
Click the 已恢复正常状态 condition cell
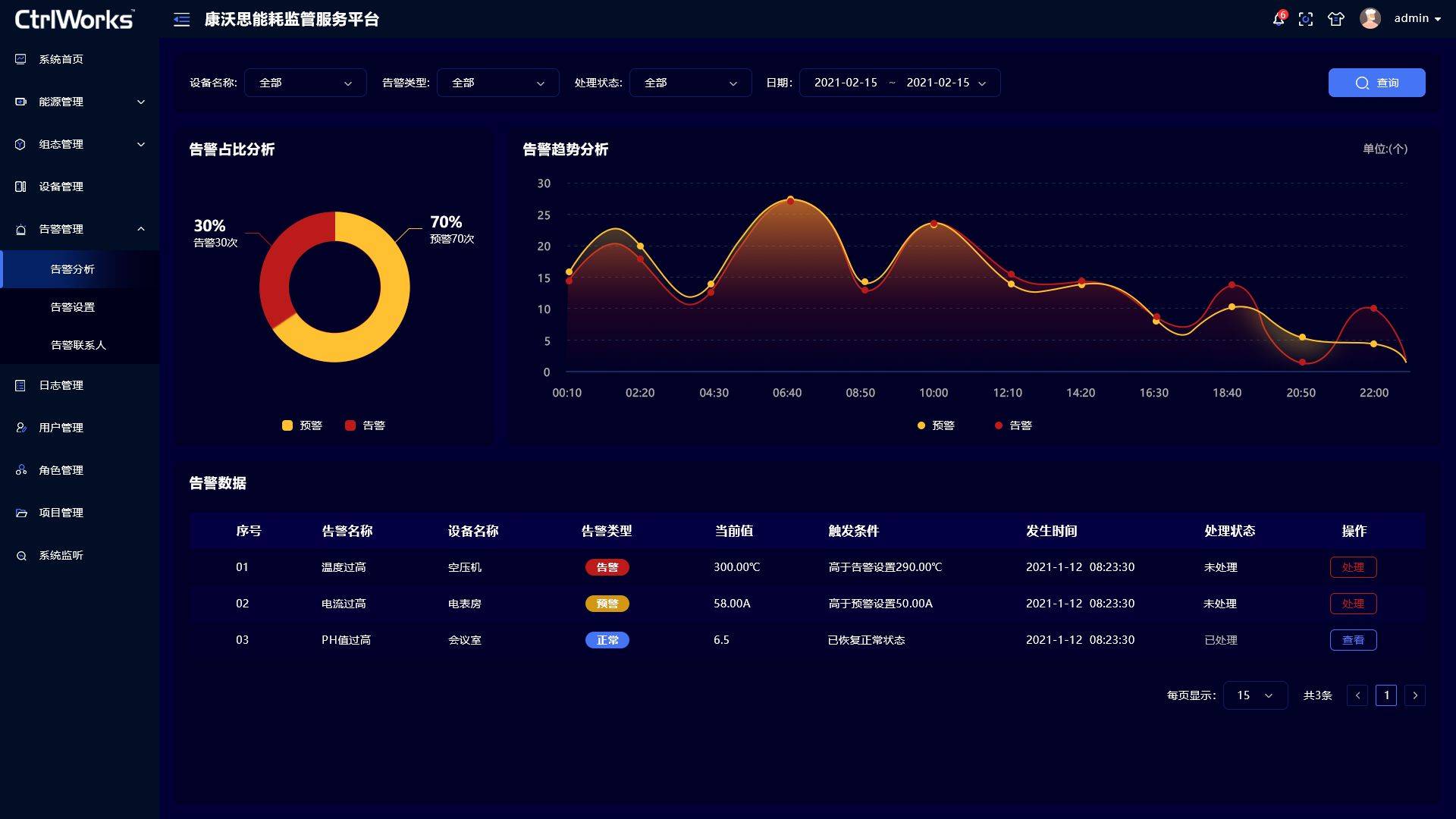[866, 640]
